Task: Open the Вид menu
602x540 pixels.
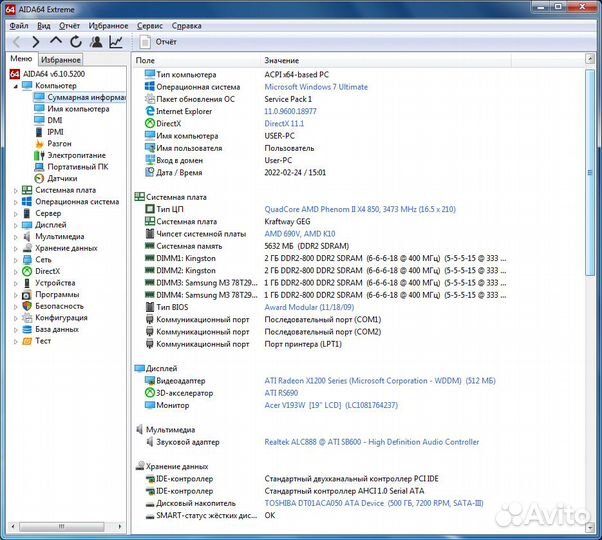Action: [x=44, y=26]
